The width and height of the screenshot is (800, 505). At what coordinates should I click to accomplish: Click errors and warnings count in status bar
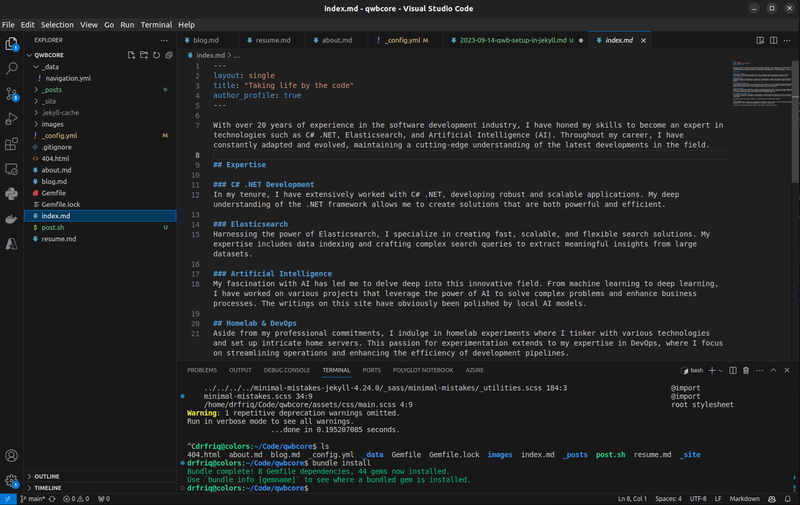pyautogui.click(x=76, y=499)
